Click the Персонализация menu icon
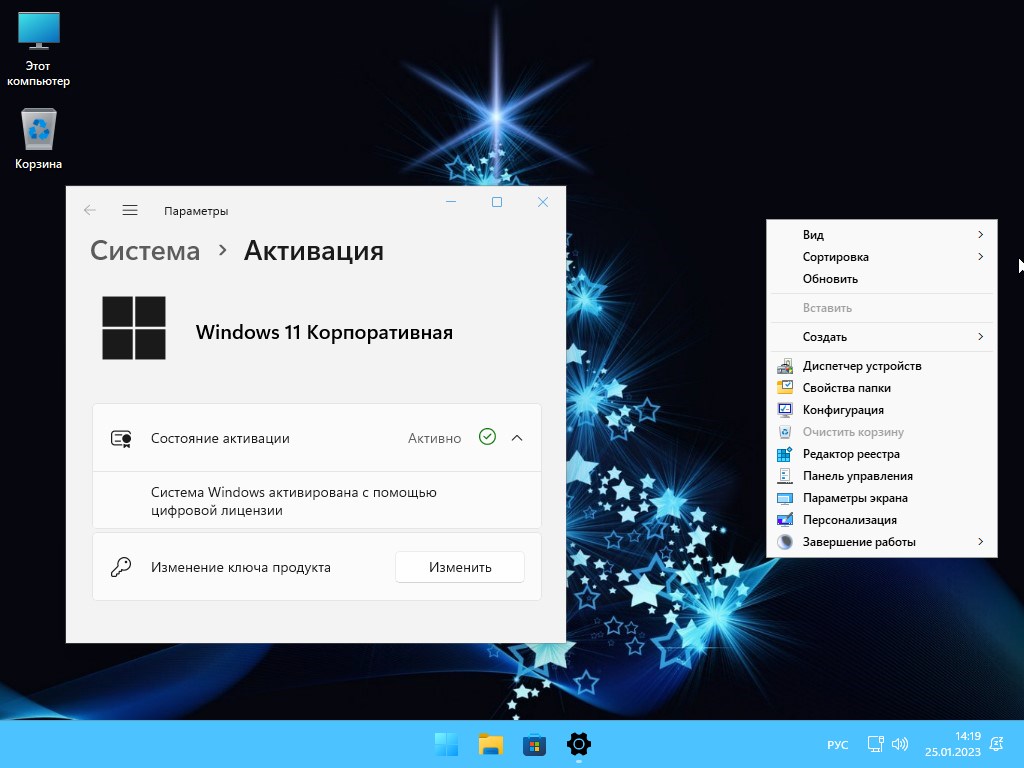The width and height of the screenshot is (1024, 768). pyautogui.click(x=785, y=520)
